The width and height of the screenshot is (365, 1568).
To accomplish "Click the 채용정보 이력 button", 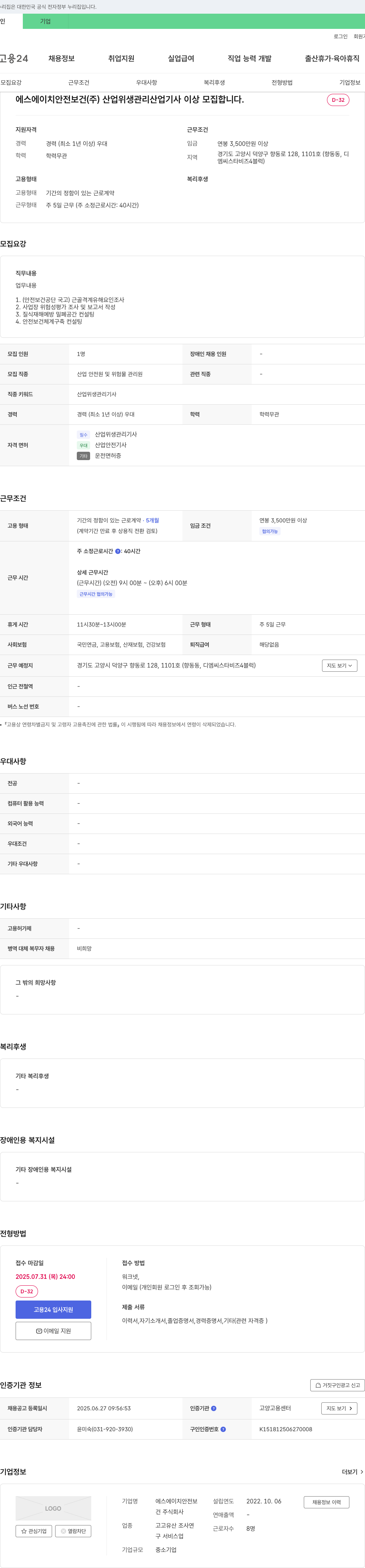I will point(327,1502).
